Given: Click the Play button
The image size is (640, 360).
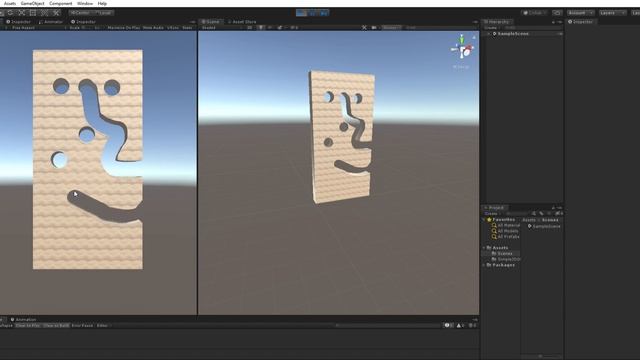Looking at the screenshot, I should coord(302,13).
